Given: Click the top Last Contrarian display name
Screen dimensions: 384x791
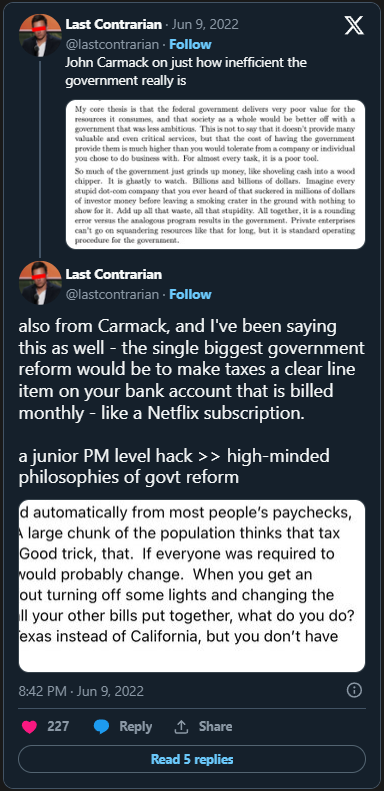Looking at the screenshot, I should [x=114, y=24].
